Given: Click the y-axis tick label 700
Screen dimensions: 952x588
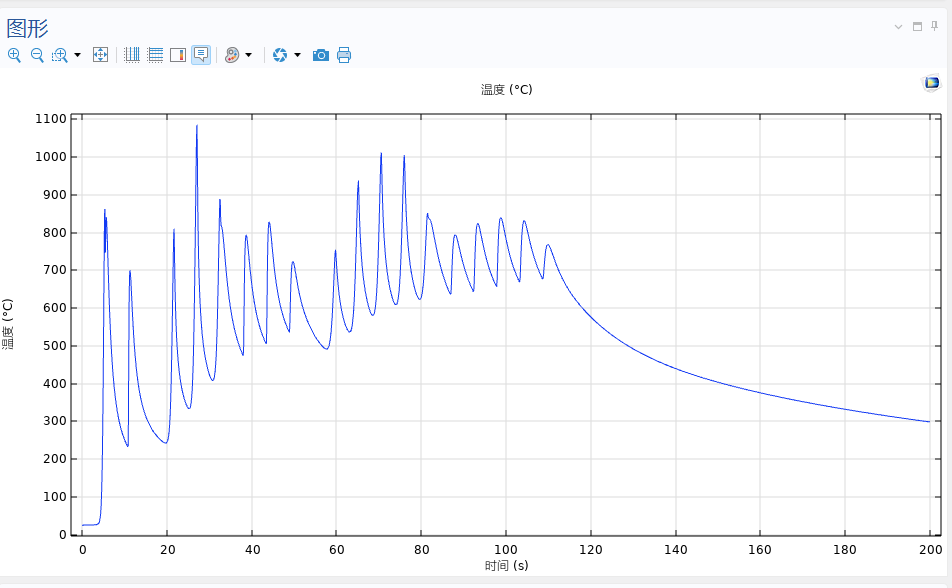Looking at the screenshot, I should 55,270.
